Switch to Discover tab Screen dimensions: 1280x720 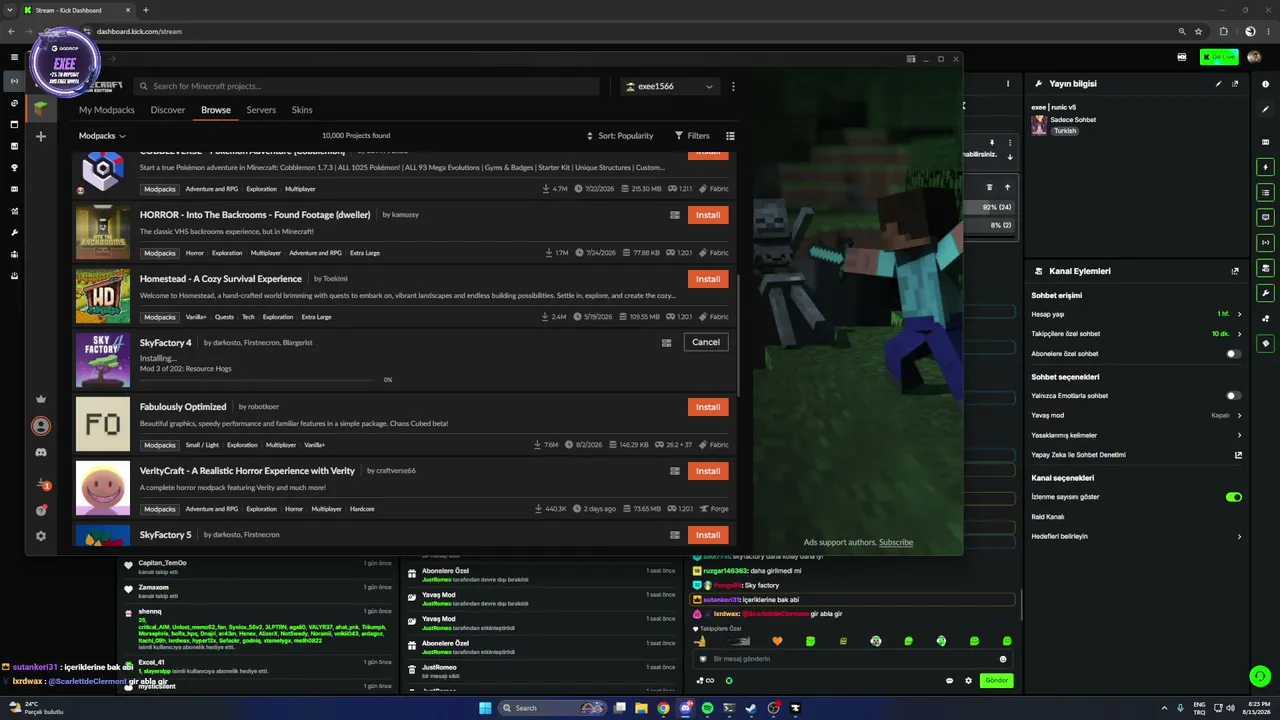168,110
